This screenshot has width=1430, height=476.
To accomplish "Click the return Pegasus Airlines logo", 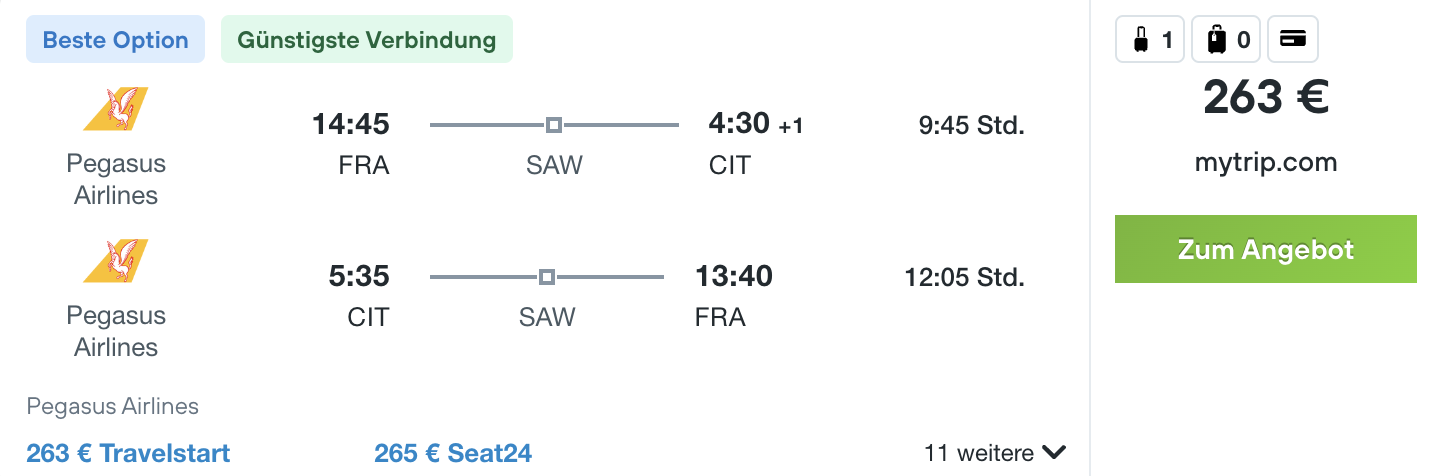I will (x=116, y=261).
